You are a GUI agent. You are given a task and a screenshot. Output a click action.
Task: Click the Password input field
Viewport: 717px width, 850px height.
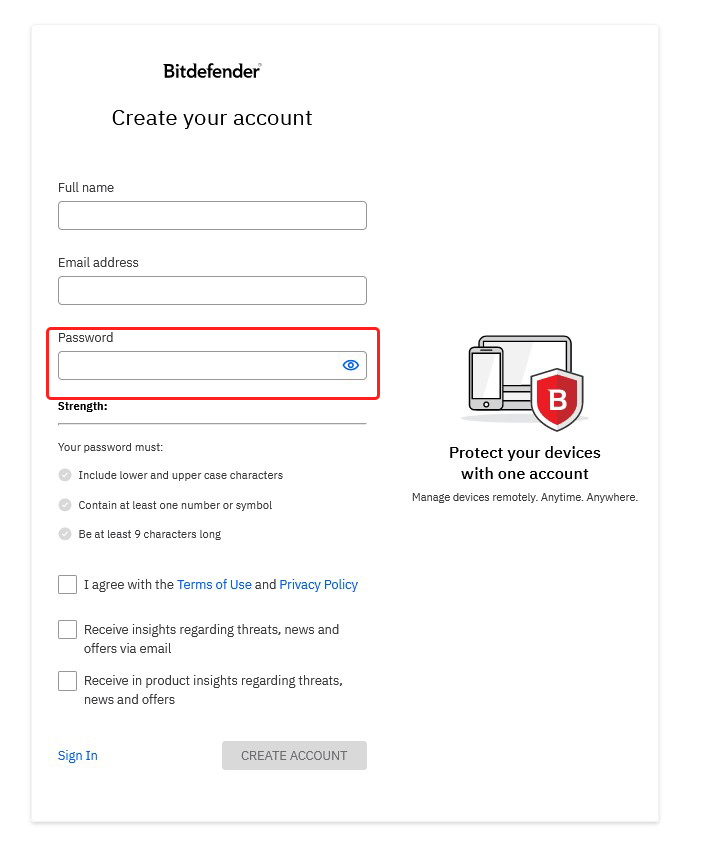point(212,365)
